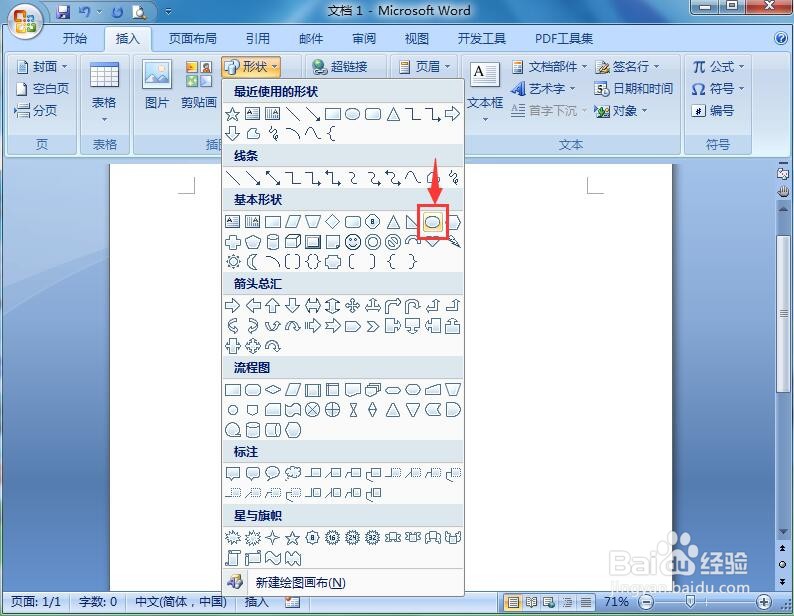Click the 71% zoom level
794x616 pixels.
(x=616, y=602)
